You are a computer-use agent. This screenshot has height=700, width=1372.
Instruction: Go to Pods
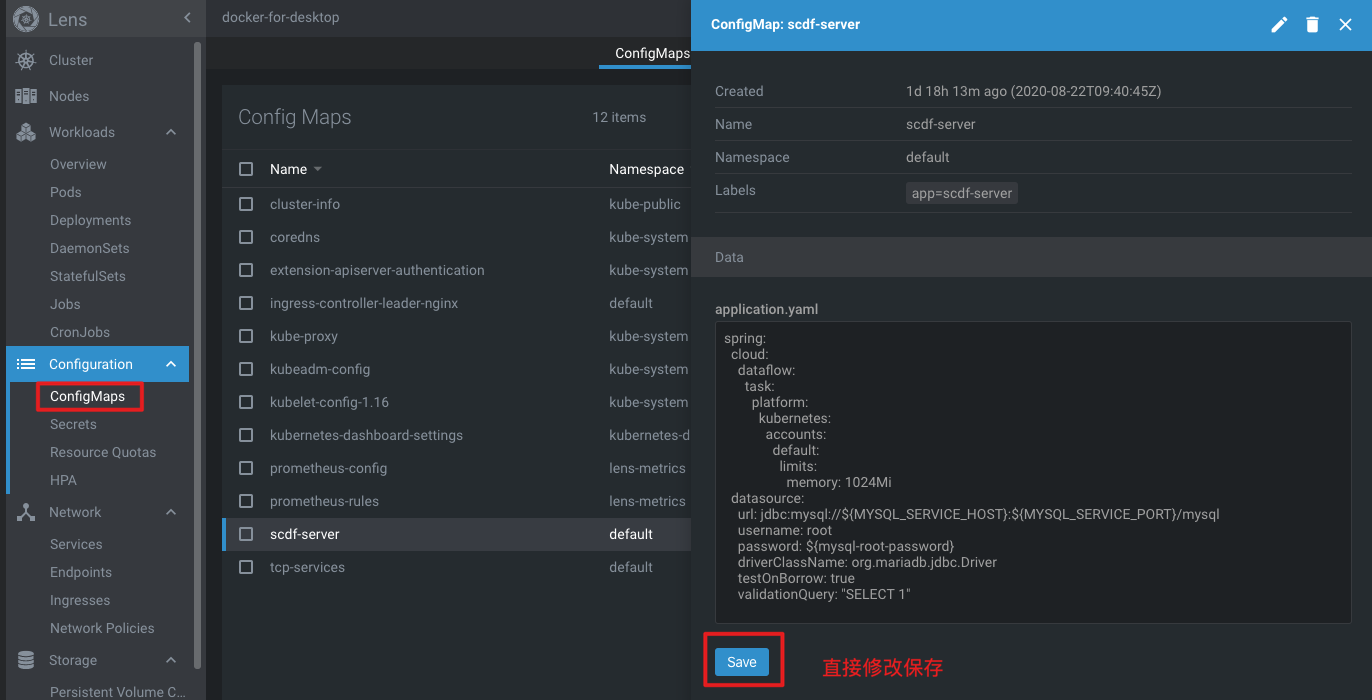pyautogui.click(x=66, y=192)
